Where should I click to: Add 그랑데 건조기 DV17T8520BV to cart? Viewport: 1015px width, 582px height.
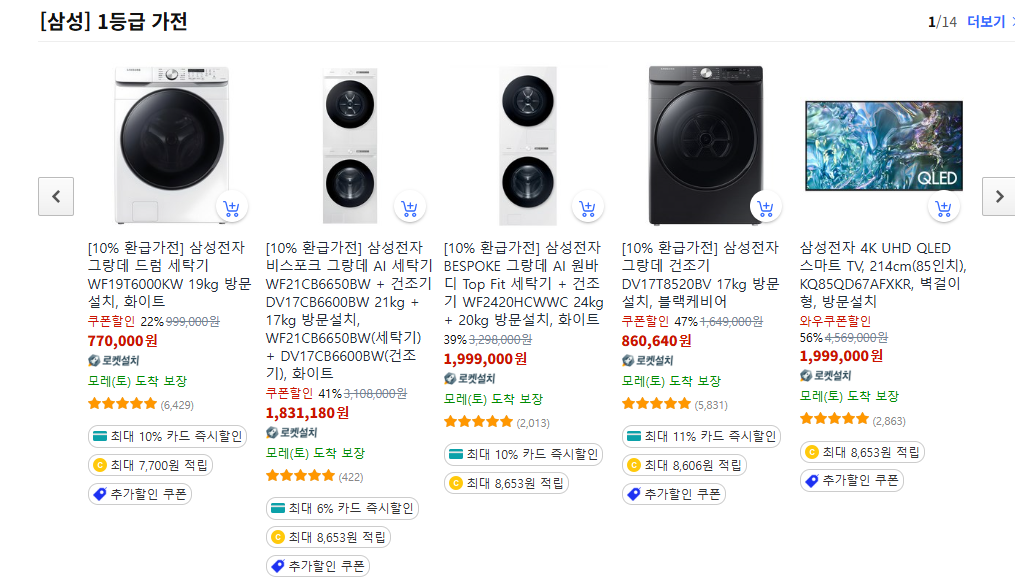pyautogui.click(x=765, y=208)
